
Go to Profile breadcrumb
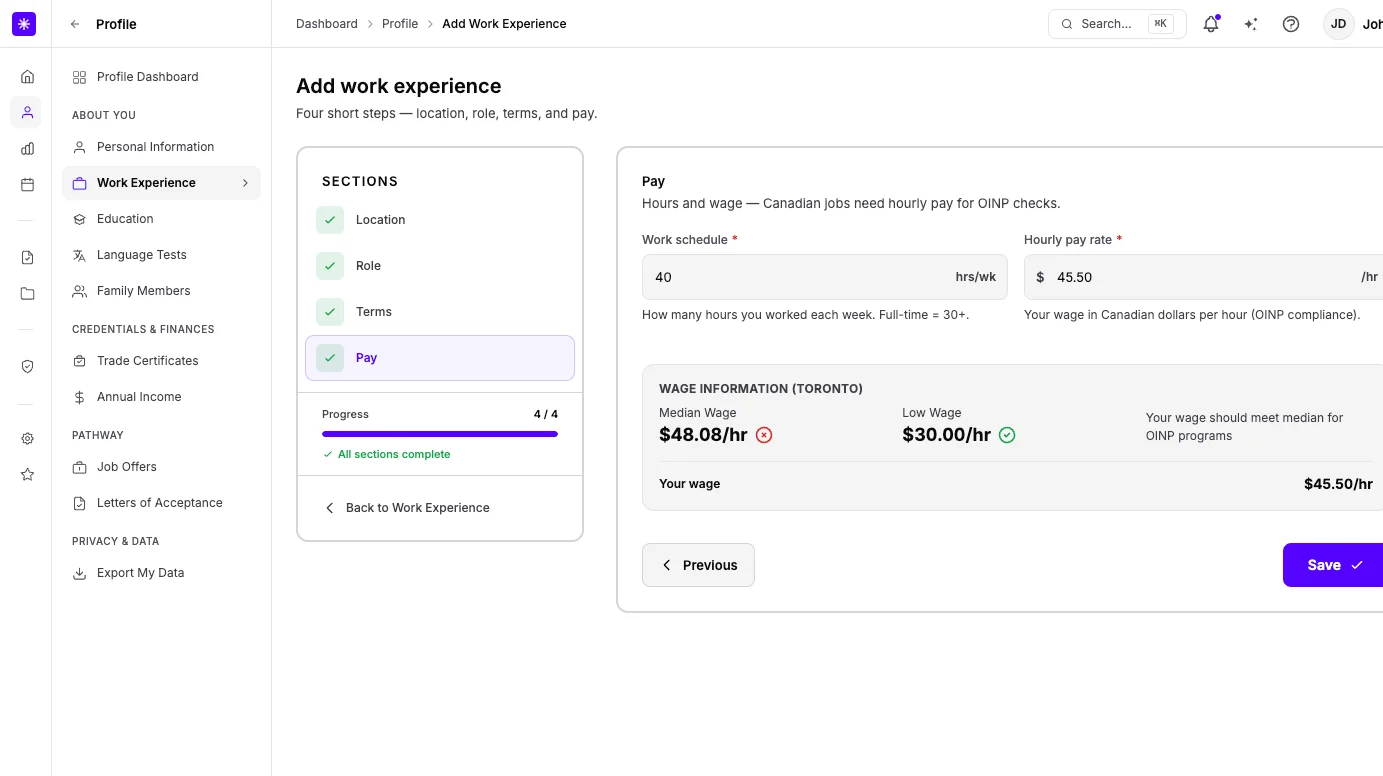[400, 24]
